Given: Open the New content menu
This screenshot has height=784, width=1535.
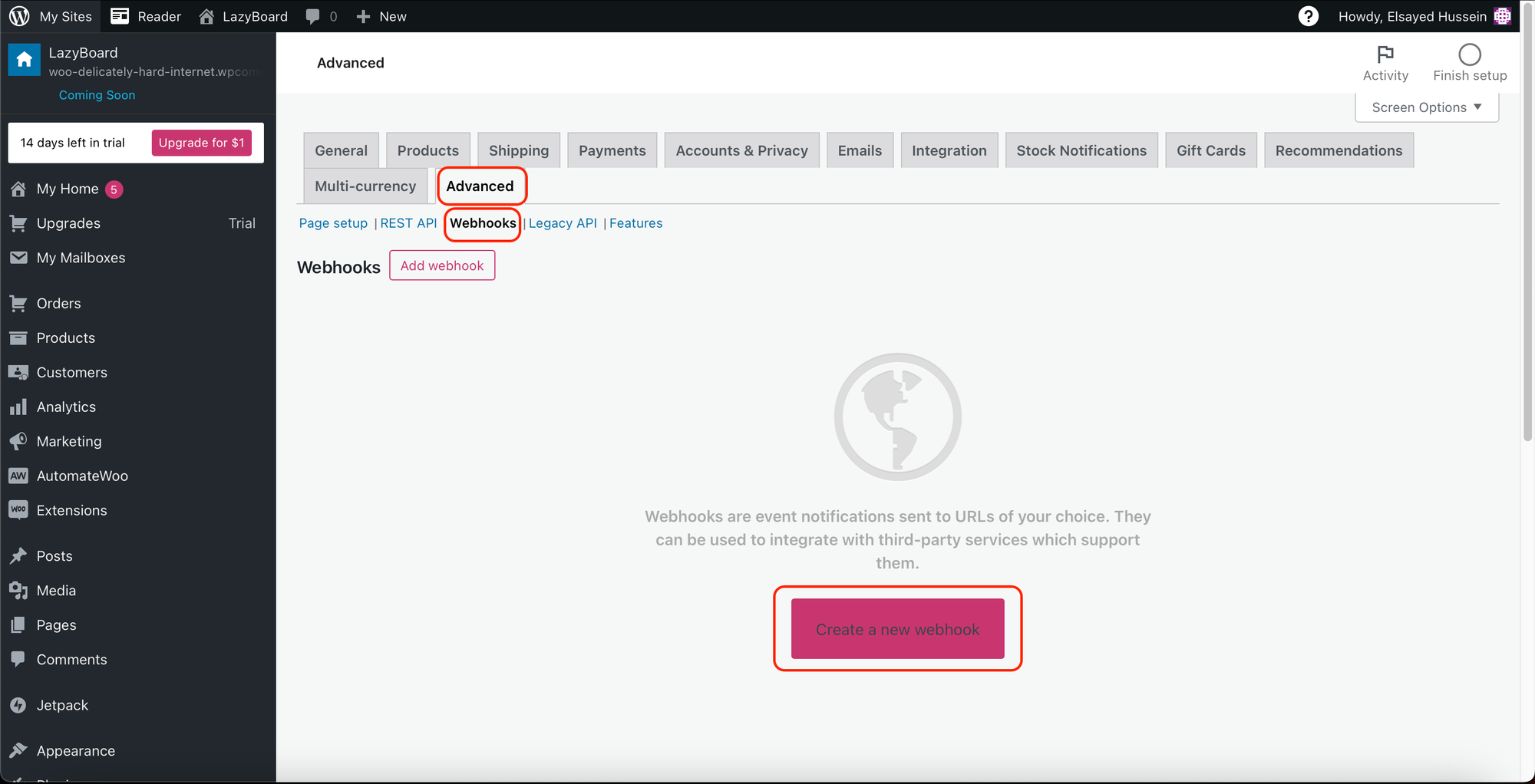Looking at the screenshot, I should tap(381, 16).
